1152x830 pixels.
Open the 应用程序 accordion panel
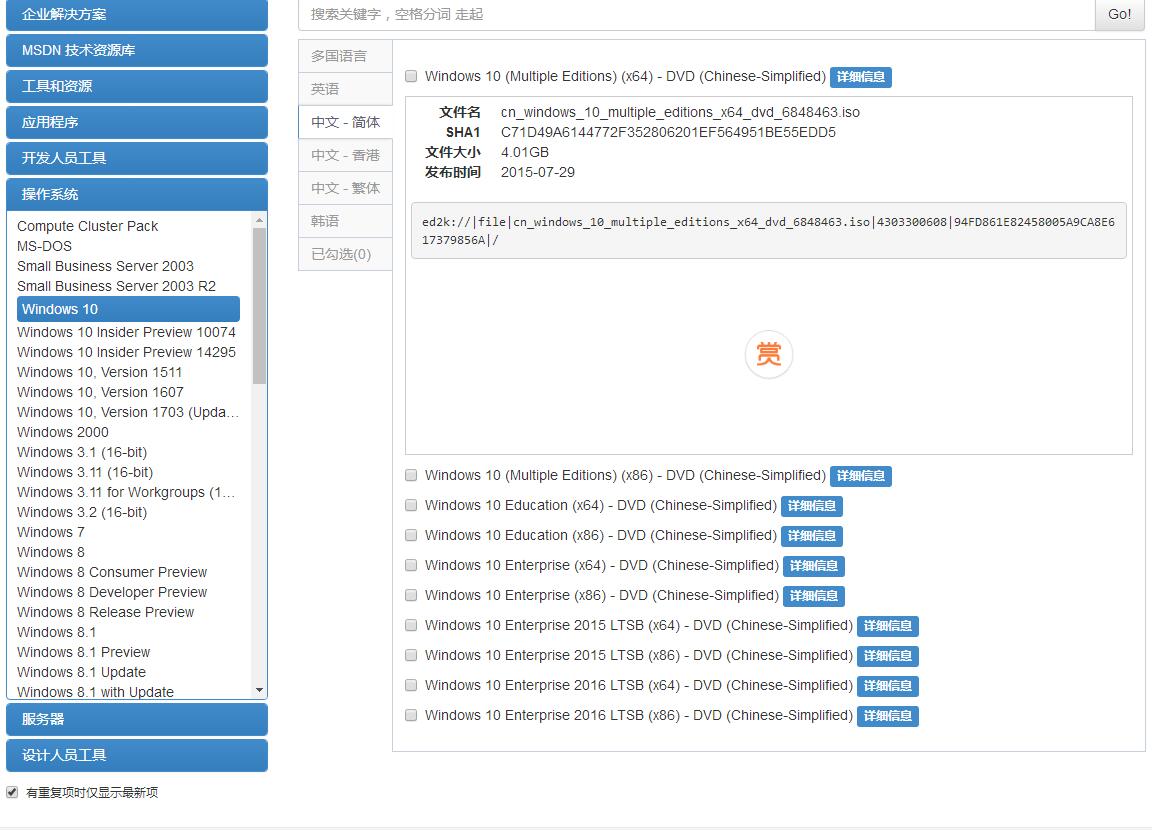tap(137, 122)
